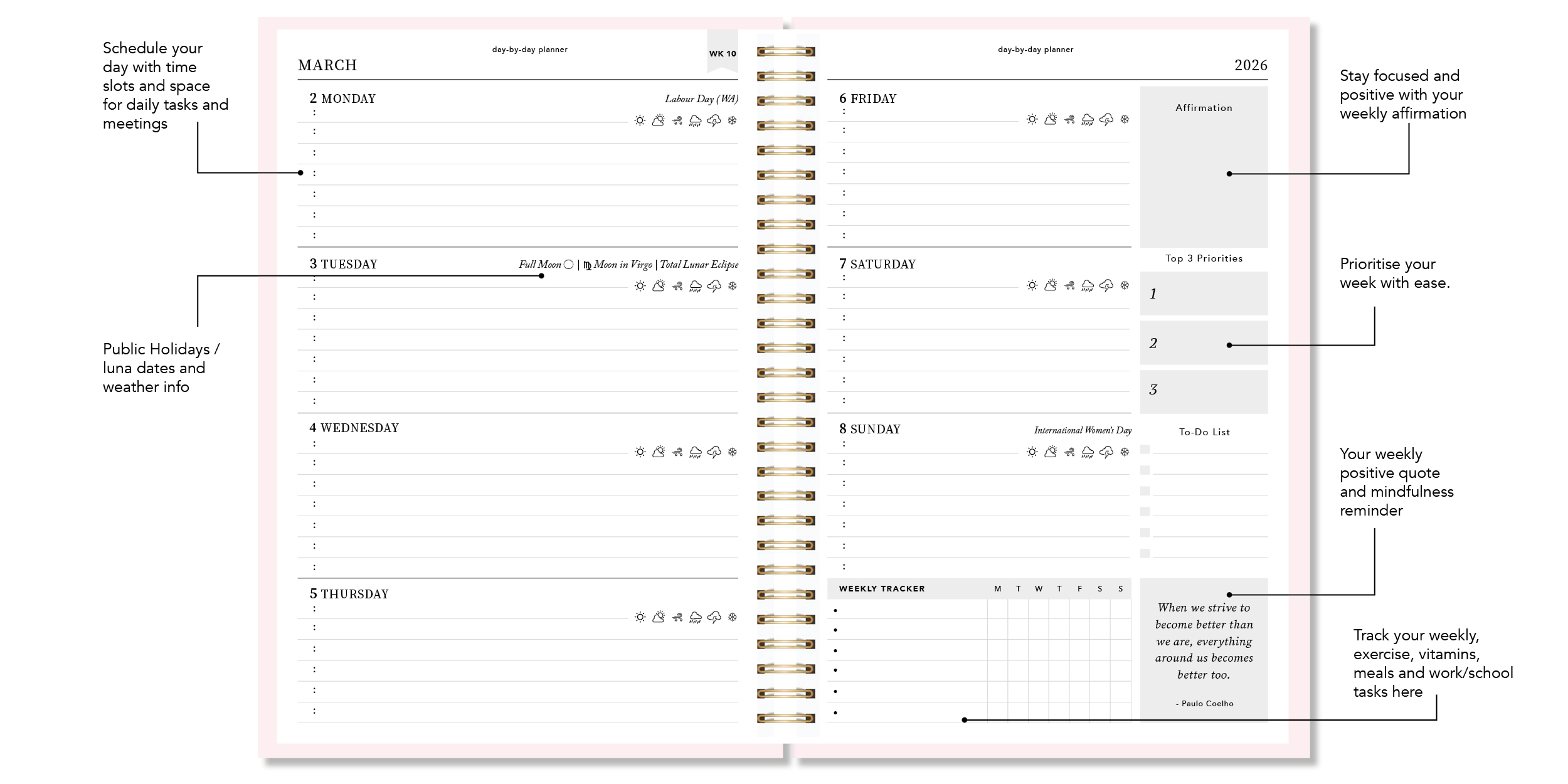Select the partly cloudy icon for Tuesday
Image resolution: width=1568 pixels, height=784 pixels.
point(659,286)
